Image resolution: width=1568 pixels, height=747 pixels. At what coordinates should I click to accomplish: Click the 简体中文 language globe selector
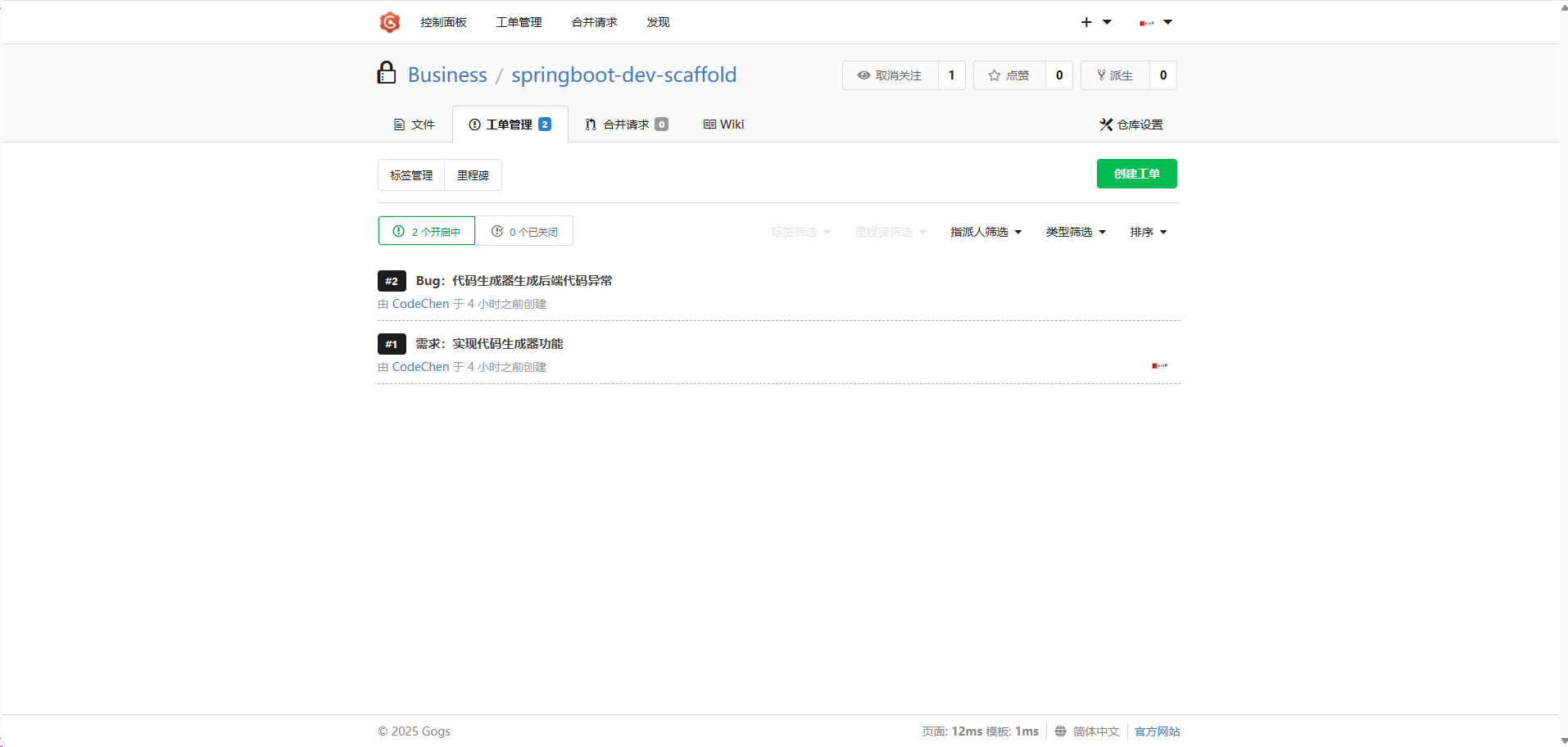pos(1087,731)
